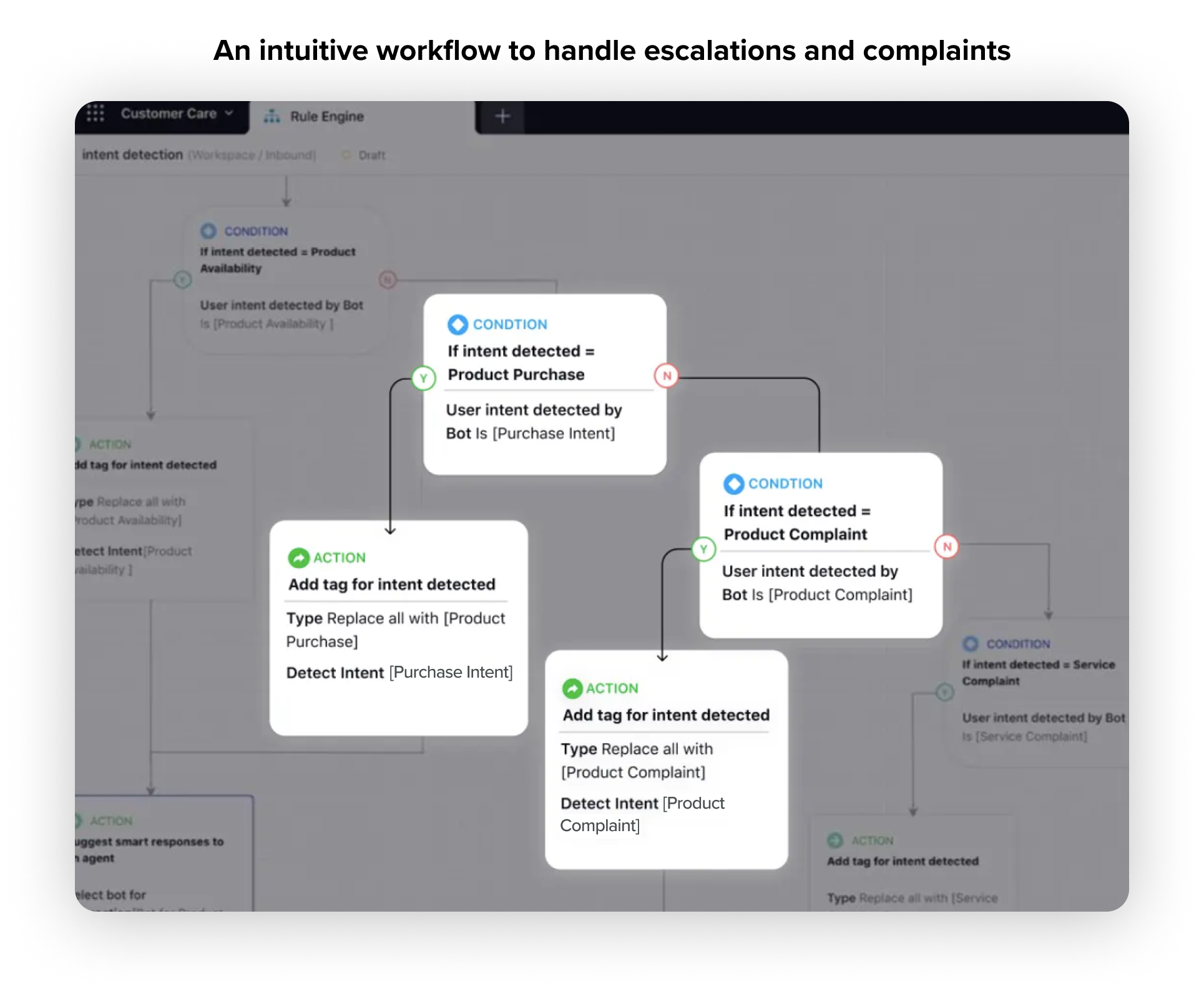Click the Workspace / Inbound breadcrumb
The image size is (1204, 994).
[x=252, y=155]
